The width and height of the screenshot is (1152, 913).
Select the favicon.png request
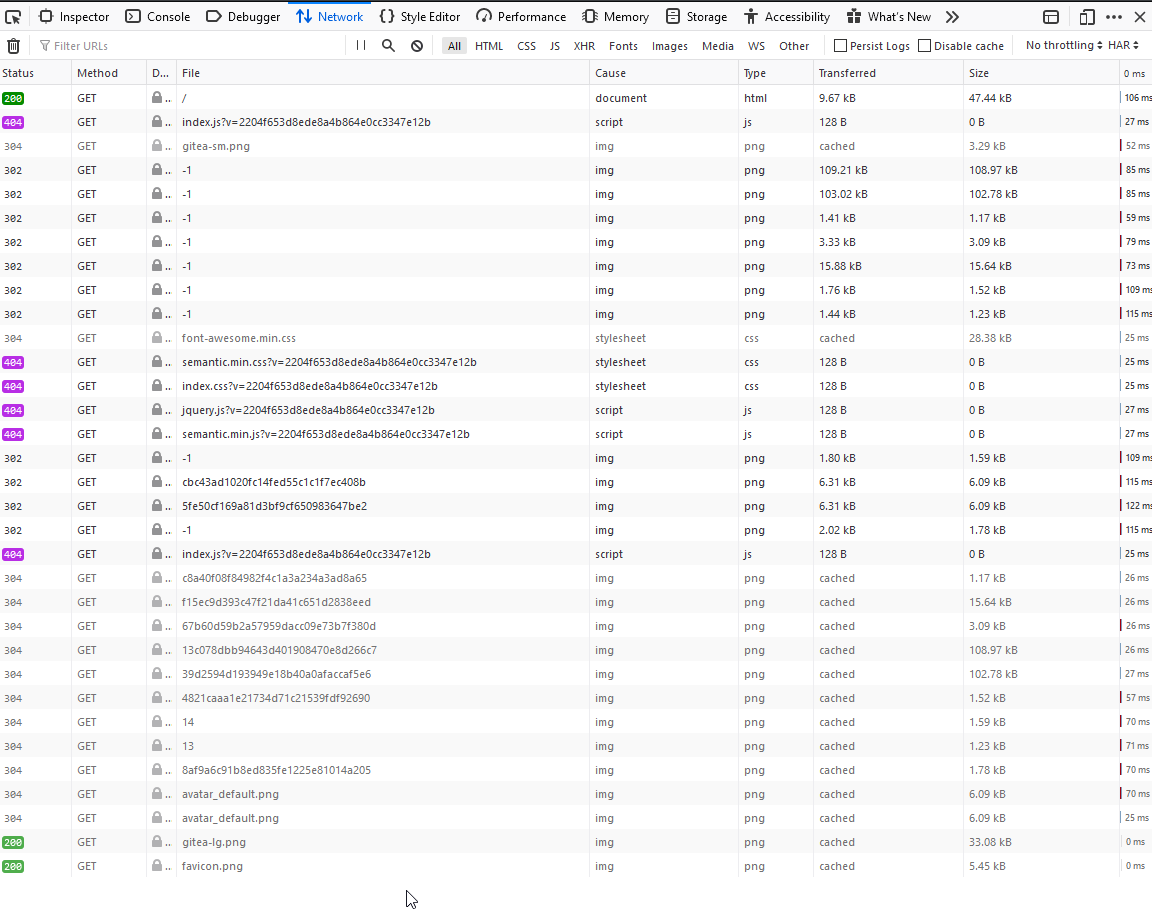coord(576,865)
